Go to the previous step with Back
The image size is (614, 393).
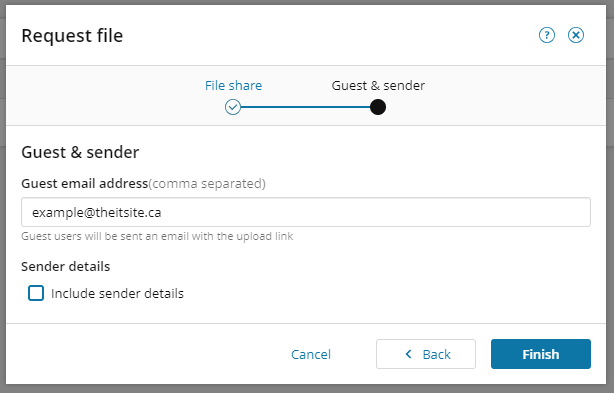pyautogui.click(x=426, y=354)
